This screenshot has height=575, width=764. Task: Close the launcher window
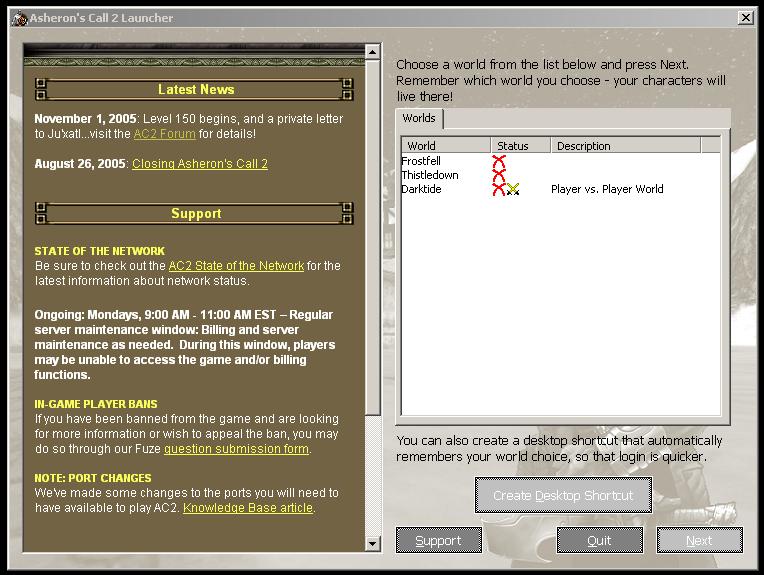click(745, 18)
